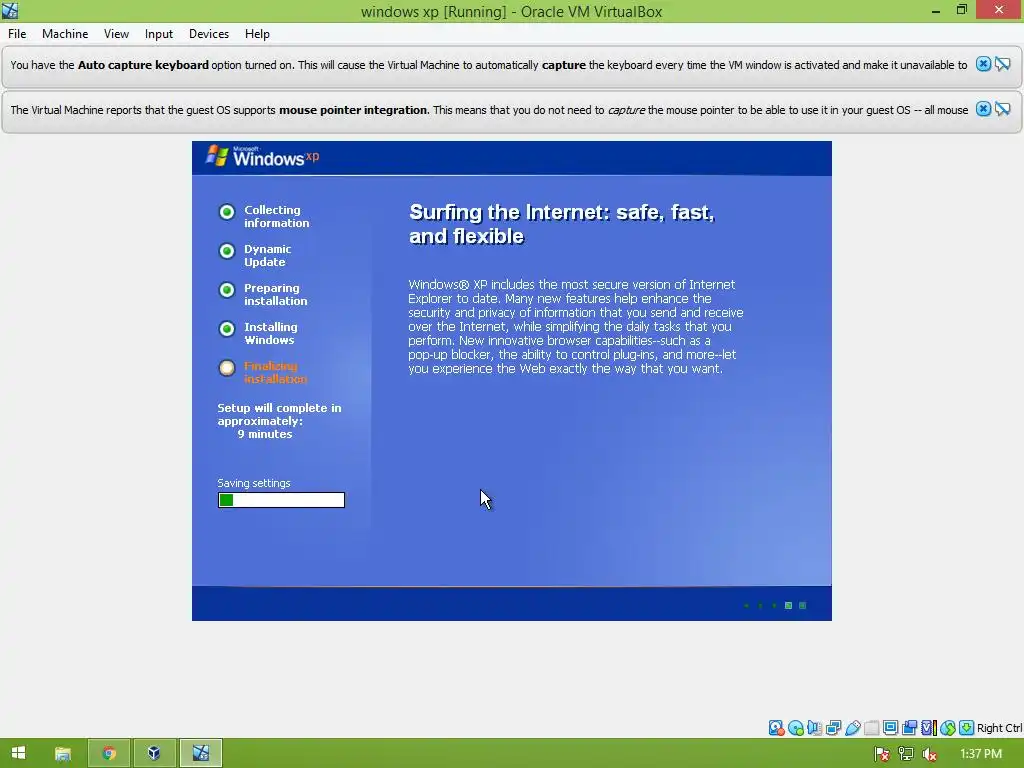
Task: Open Google Chrome from the taskbar
Action: 109,754
